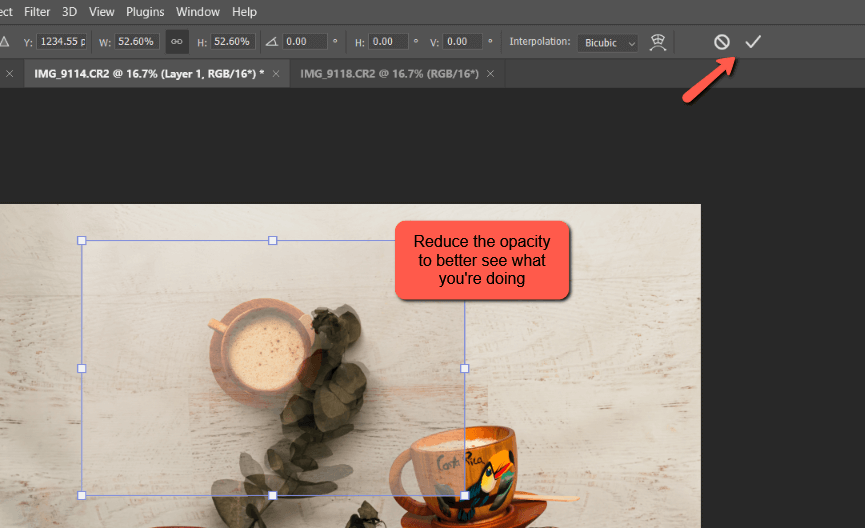Click the rotation angle value field

(x=304, y=42)
